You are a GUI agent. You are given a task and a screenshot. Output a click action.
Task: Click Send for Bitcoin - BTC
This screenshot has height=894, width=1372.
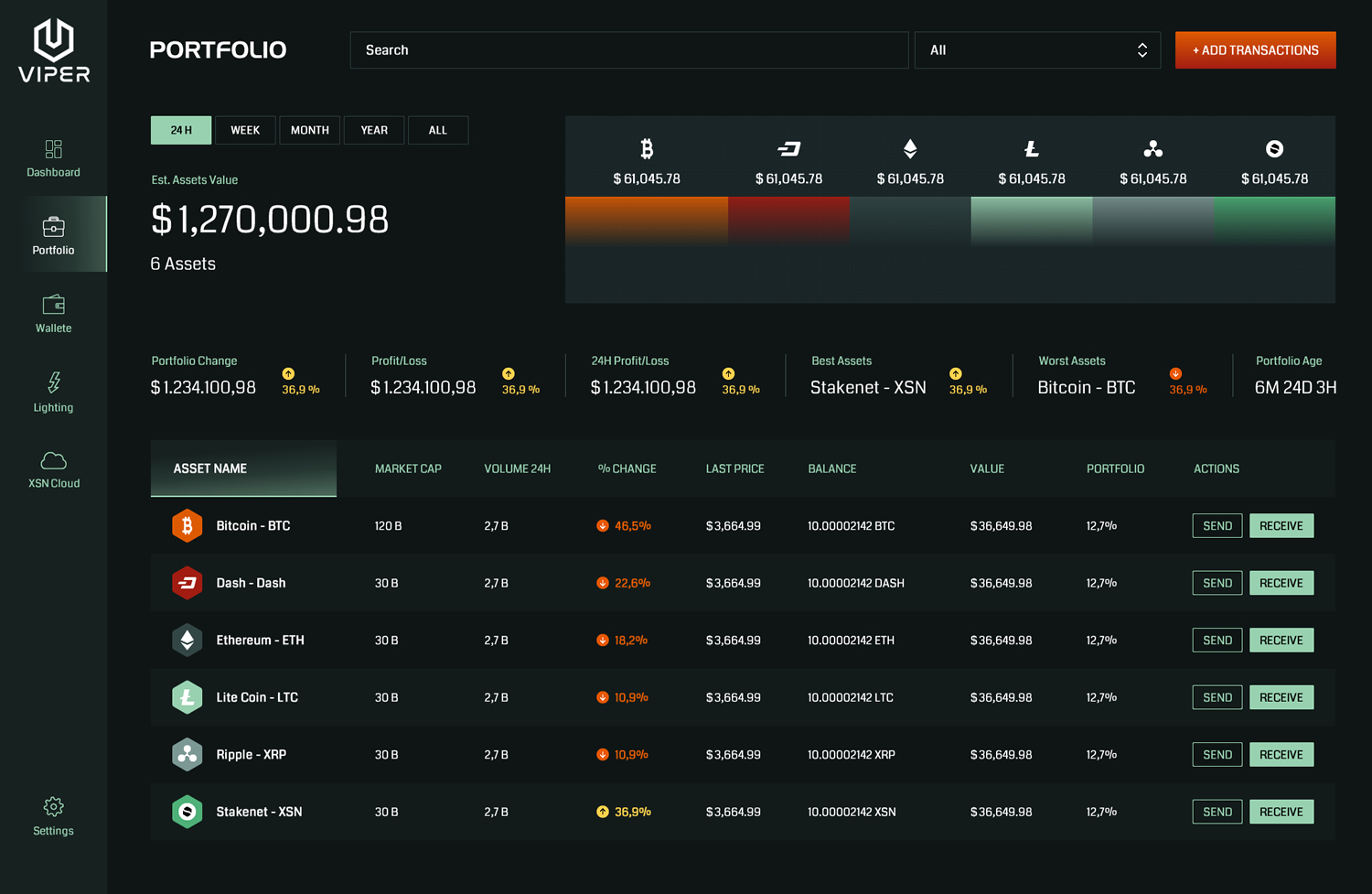pos(1217,526)
